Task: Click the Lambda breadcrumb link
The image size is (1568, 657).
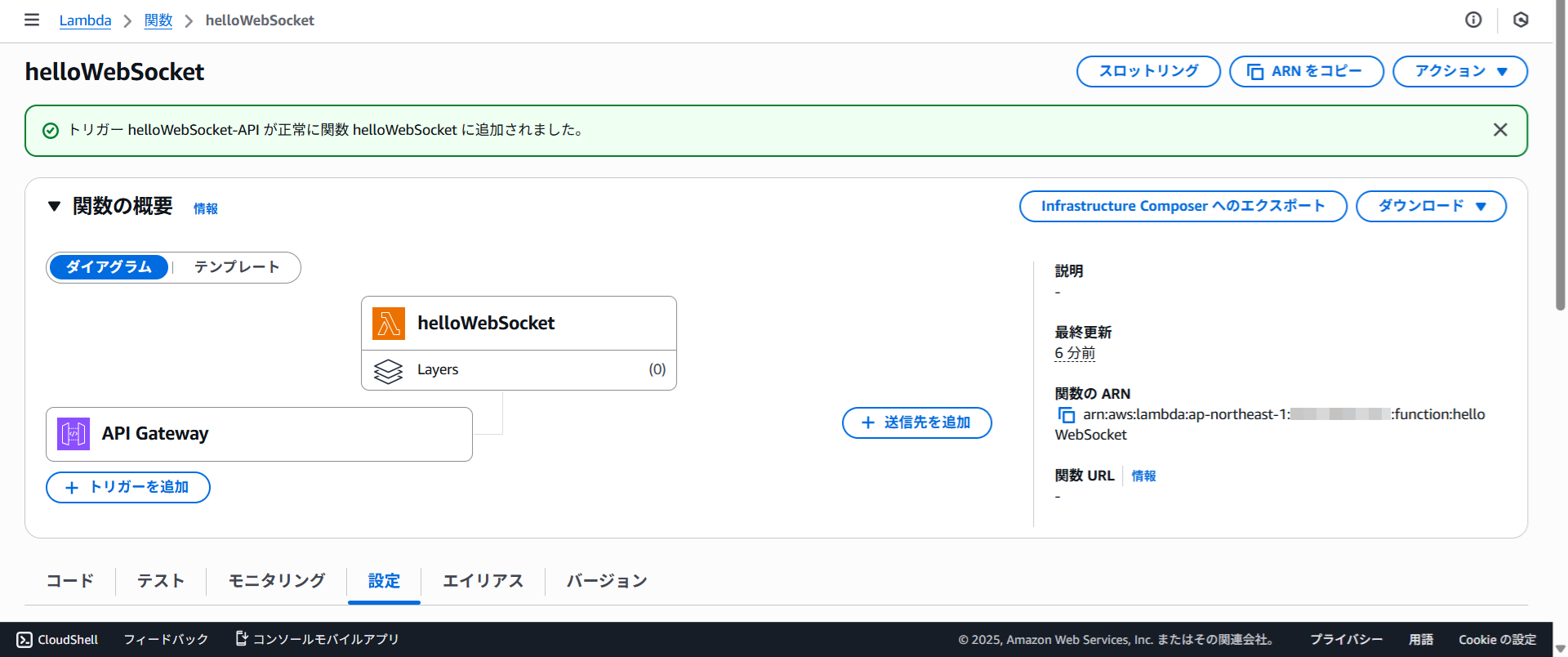Action: tap(85, 20)
